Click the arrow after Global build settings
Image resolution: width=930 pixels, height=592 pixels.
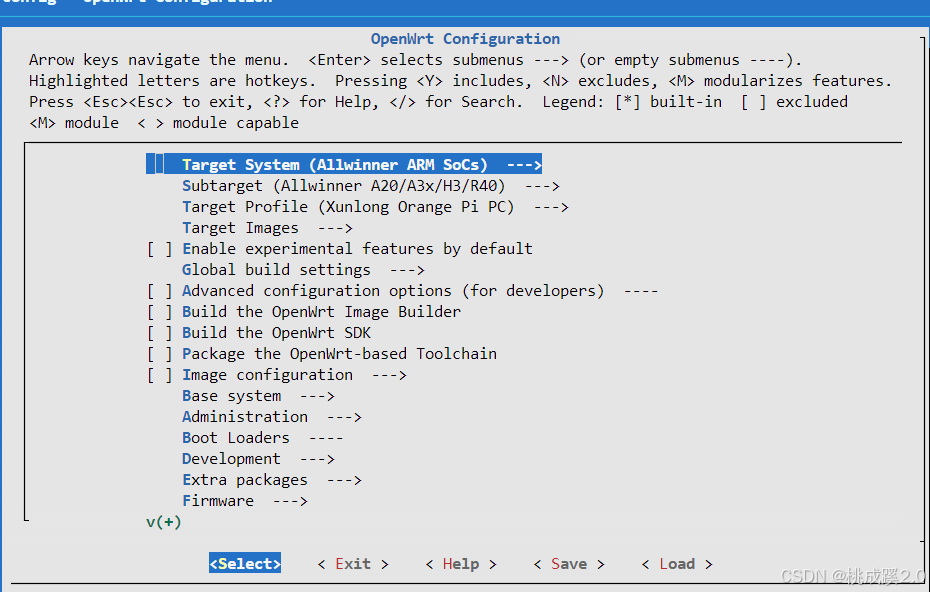tap(407, 270)
